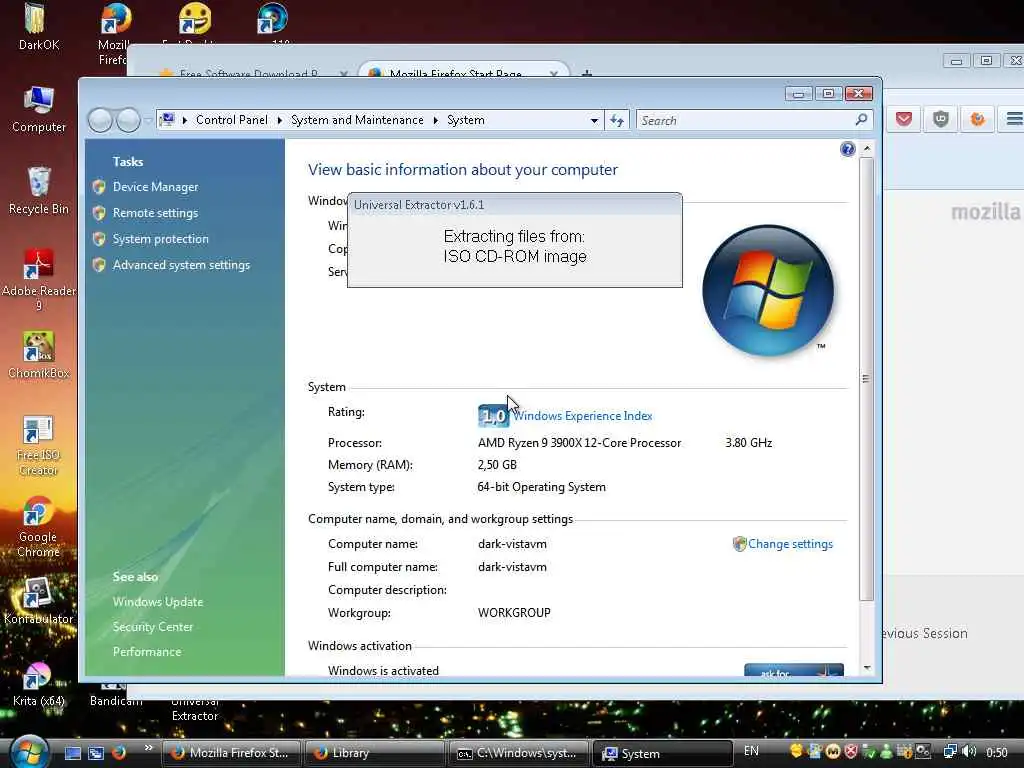
Task: Click the search magnifier icon
Action: pos(861,120)
